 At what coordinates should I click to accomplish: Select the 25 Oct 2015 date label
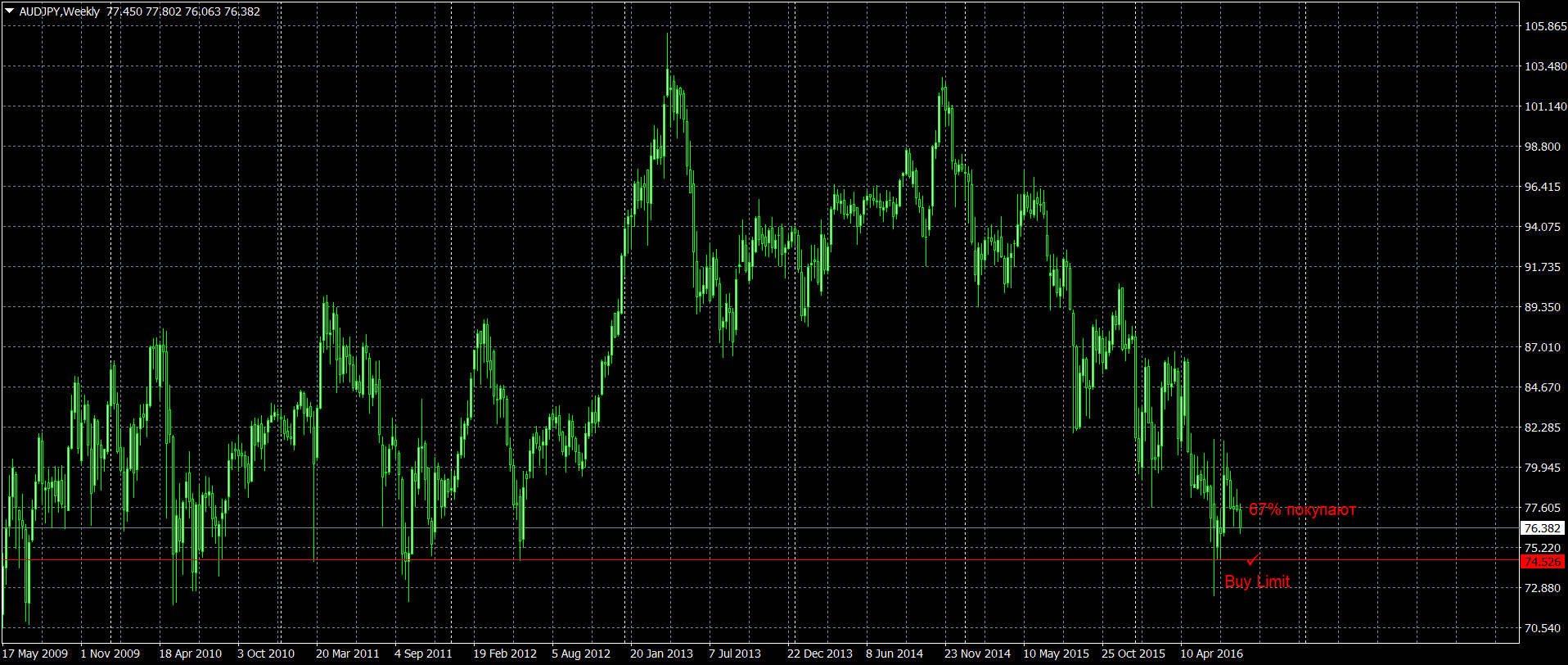pyautogui.click(x=1133, y=654)
